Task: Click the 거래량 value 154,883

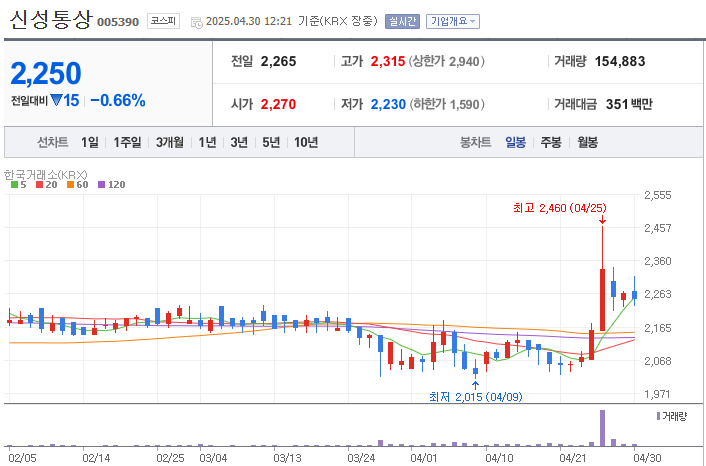Action: click(620, 61)
